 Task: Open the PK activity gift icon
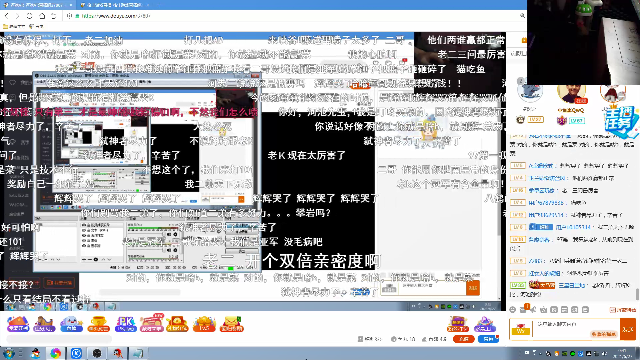125,324
